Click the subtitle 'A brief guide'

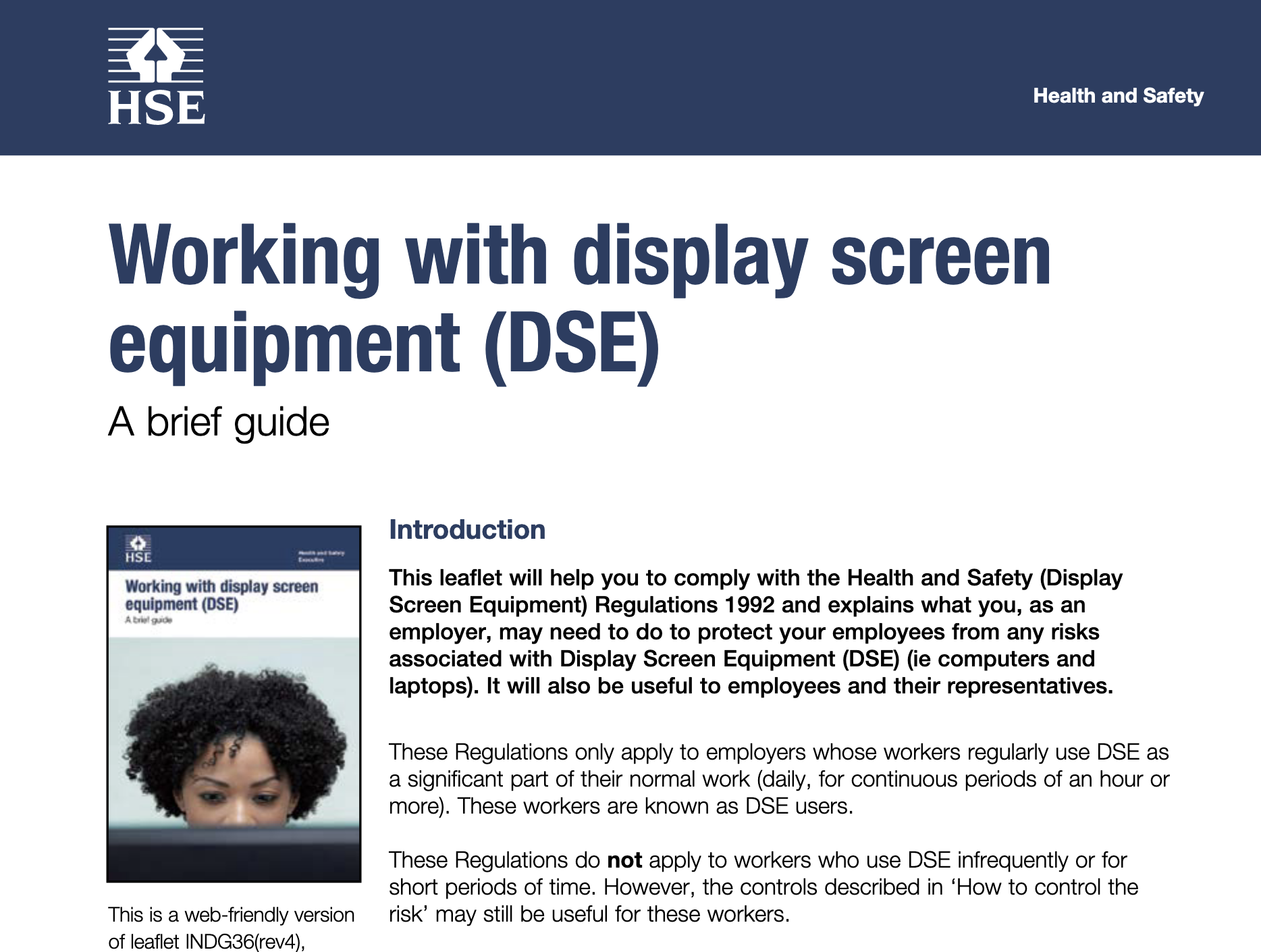coord(219,422)
